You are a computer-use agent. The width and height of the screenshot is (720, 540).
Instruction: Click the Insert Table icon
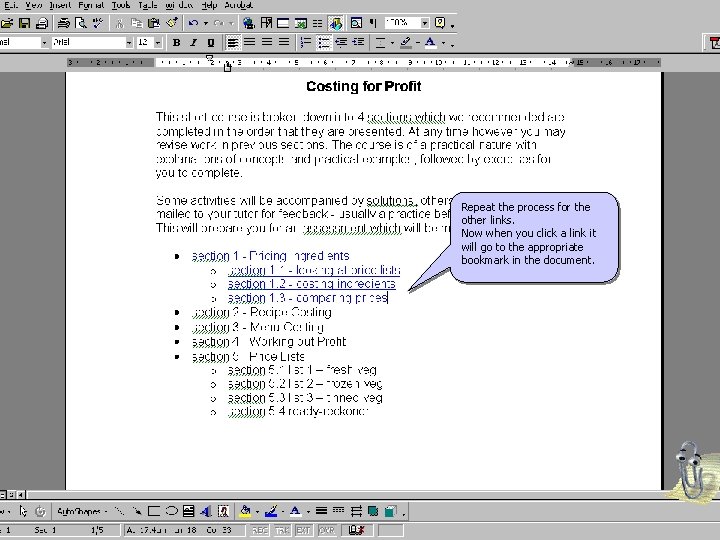[283, 23]
